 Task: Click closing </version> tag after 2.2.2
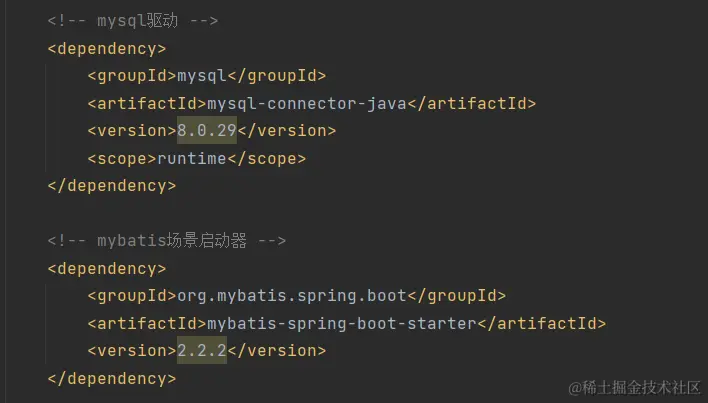[x=276, y=350]
